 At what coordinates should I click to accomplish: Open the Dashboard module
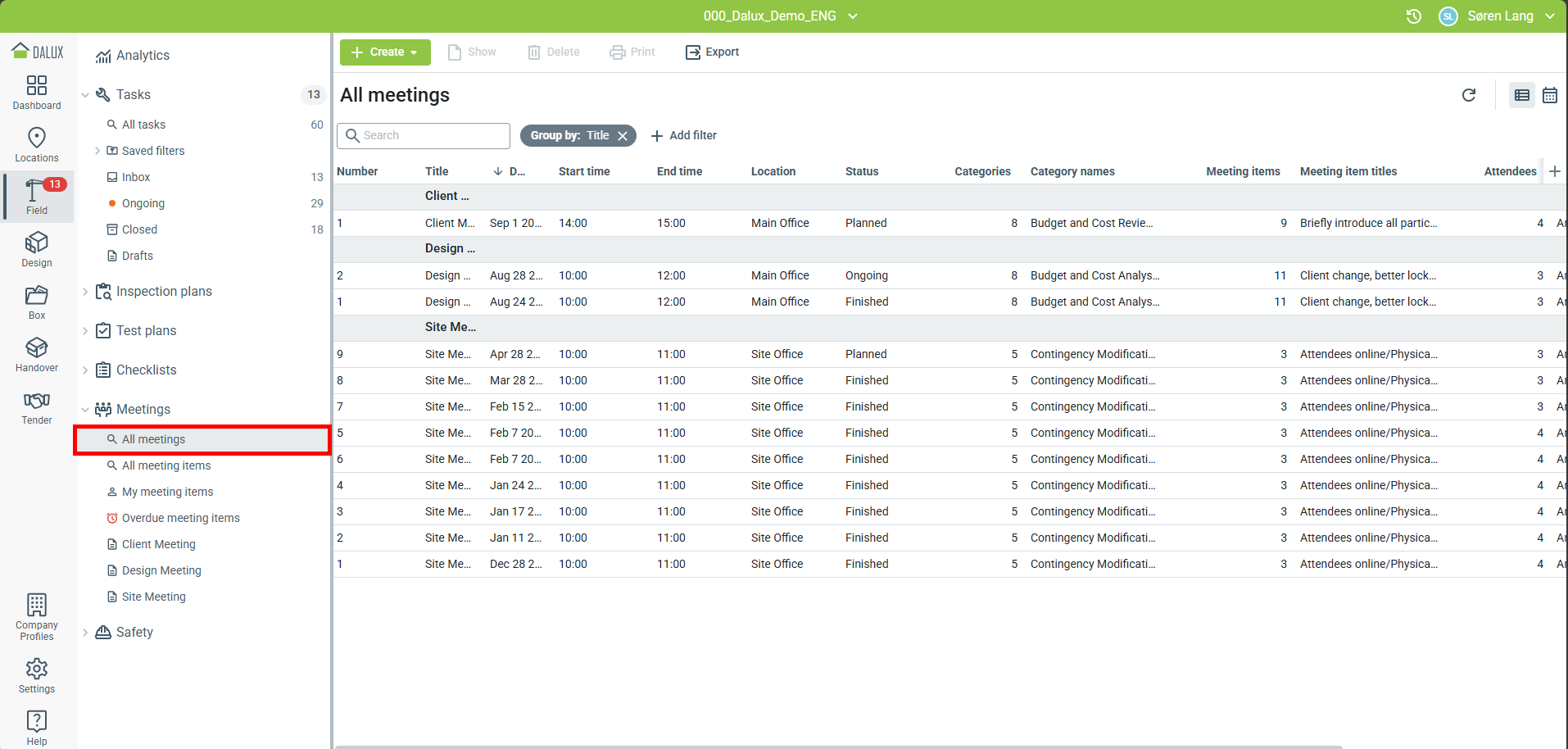pos(37,92)
